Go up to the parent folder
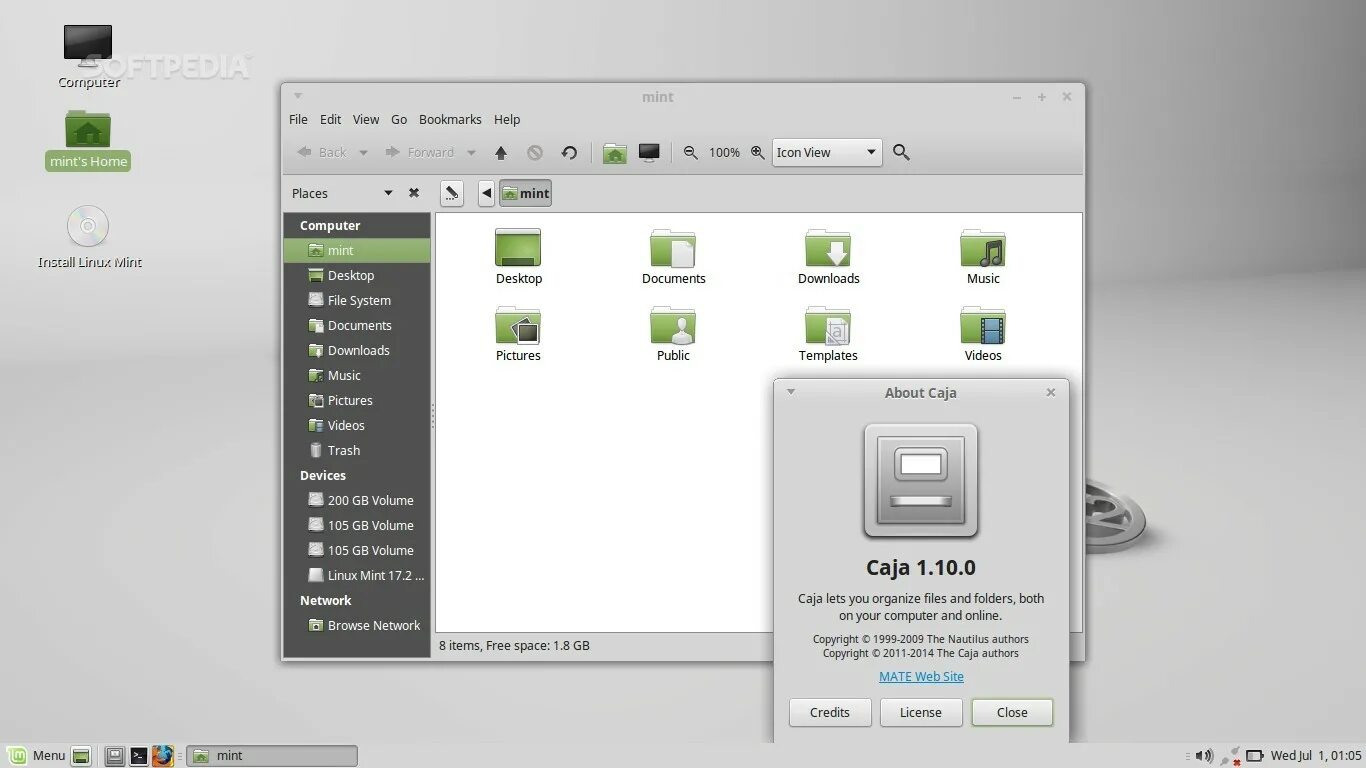This screenshot has height=768, width=1366. [501, 152]
